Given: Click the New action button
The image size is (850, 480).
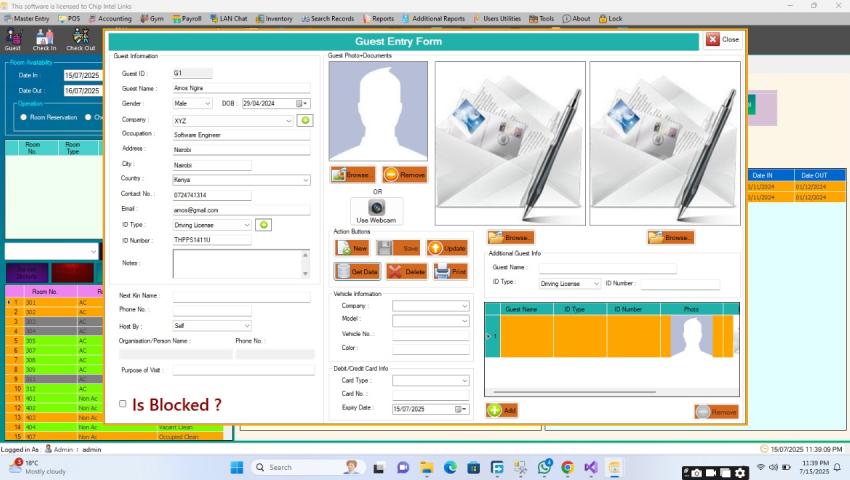Looking at the screenshot, I should 352,248.
